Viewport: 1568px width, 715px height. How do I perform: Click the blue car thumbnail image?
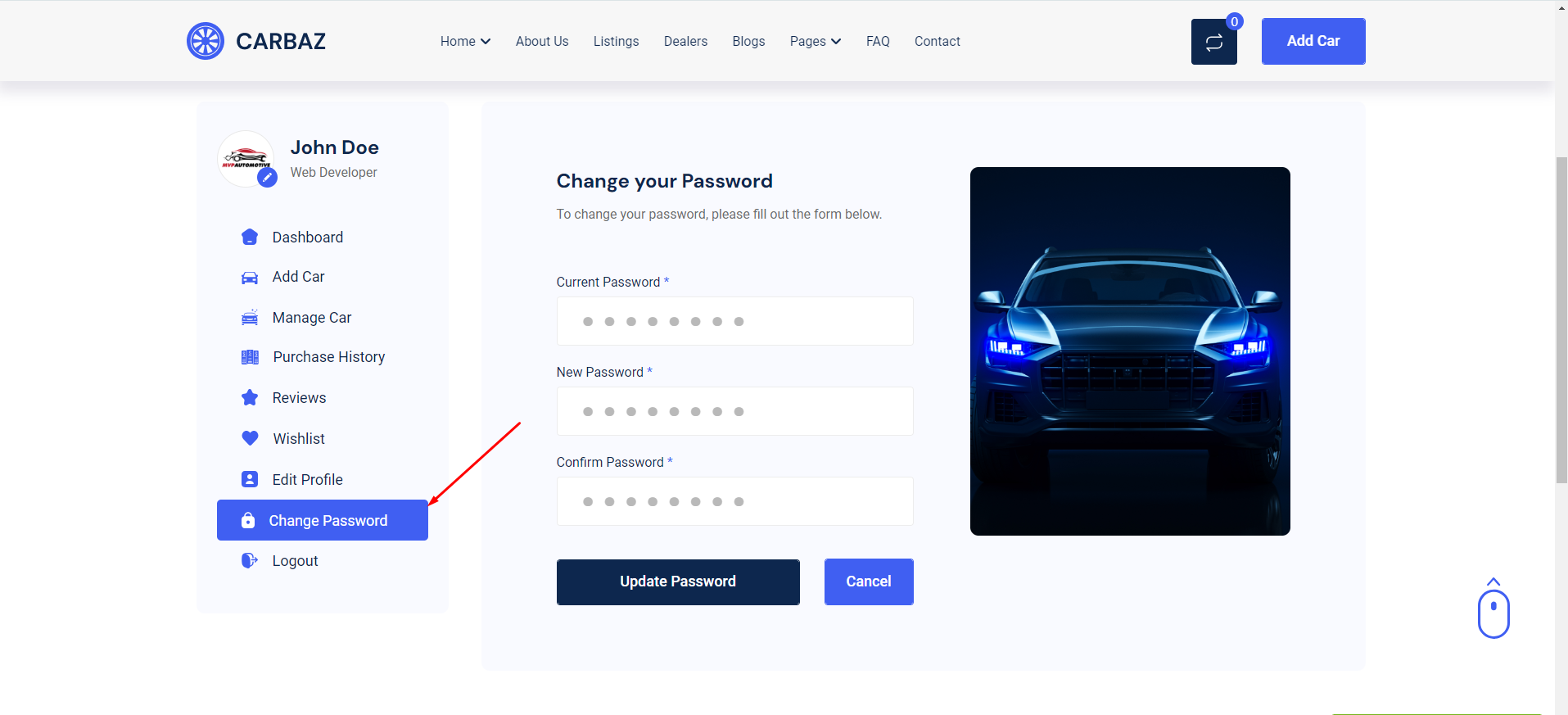point(1130,351)
